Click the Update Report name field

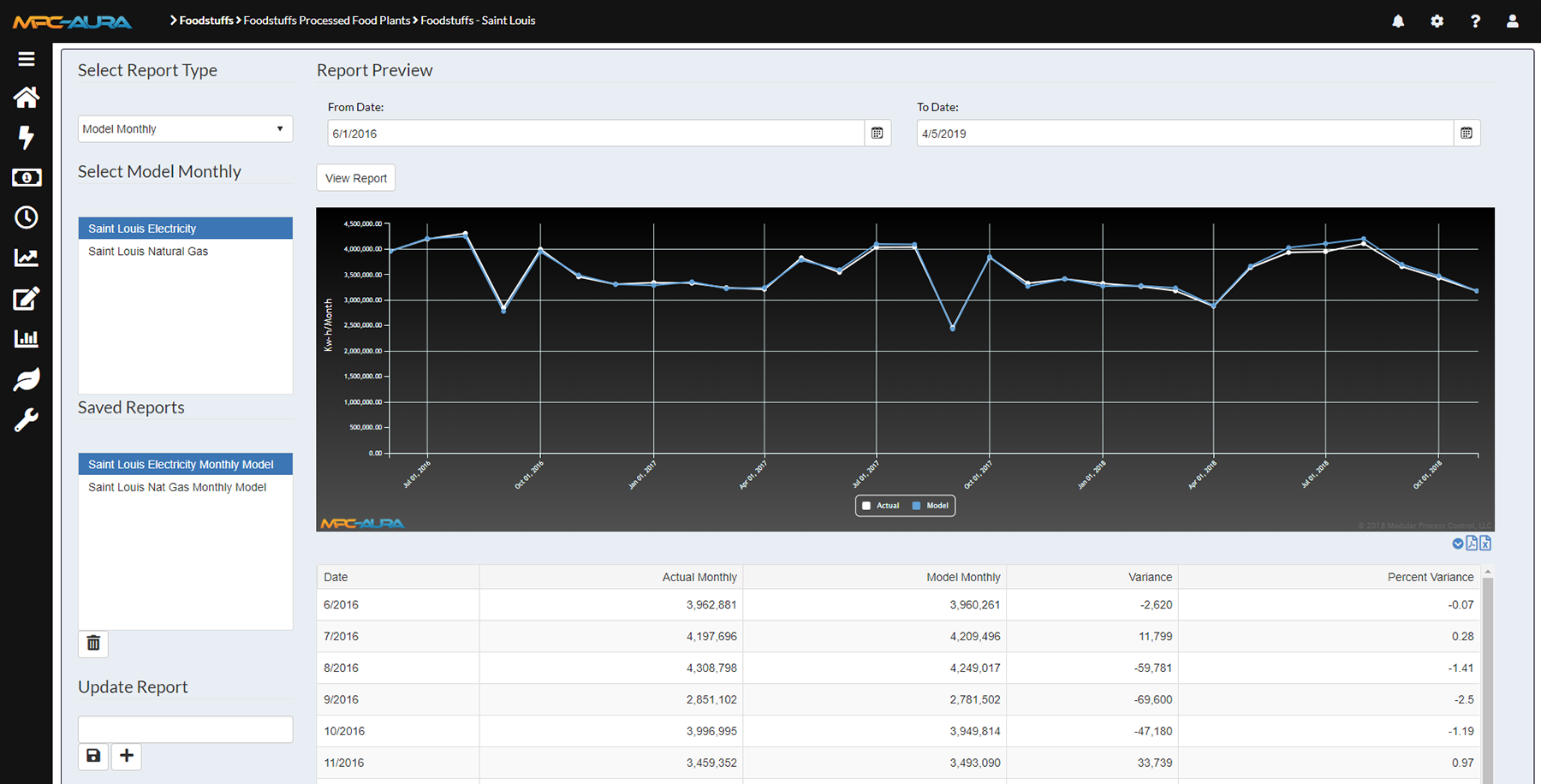pyautogui.click(x=185, y=729)
